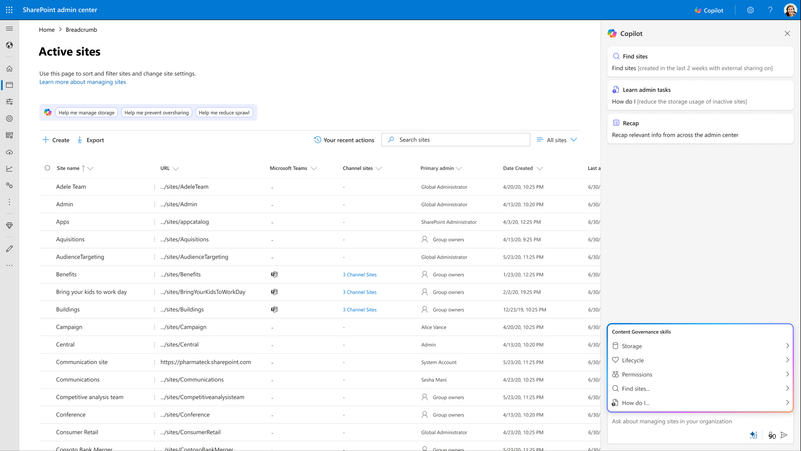Click the send arrow in Copilot chat

coord(784,435)
